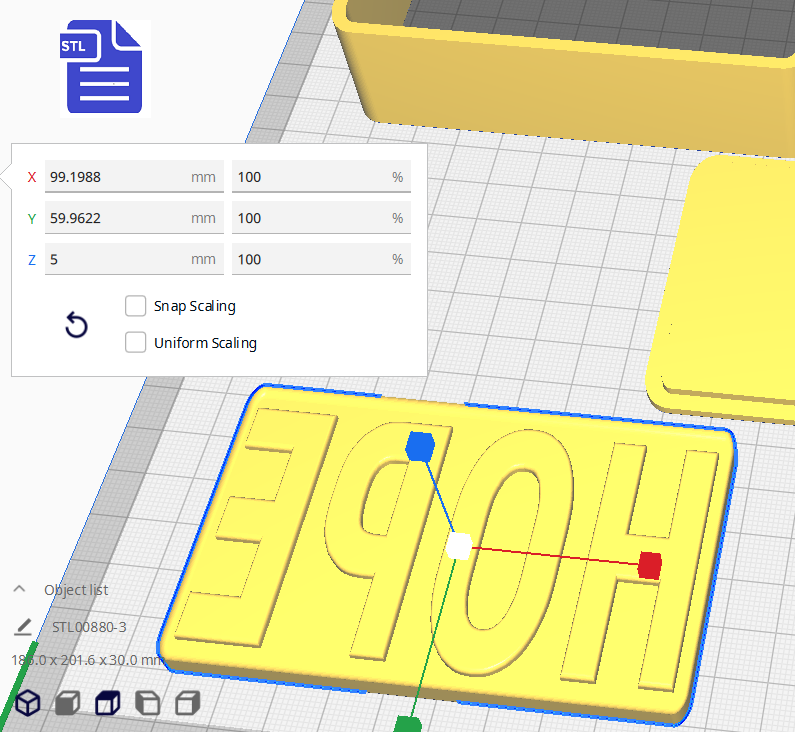
Task: Select STL00880-3 in the object list
Action: pos(89,627)
